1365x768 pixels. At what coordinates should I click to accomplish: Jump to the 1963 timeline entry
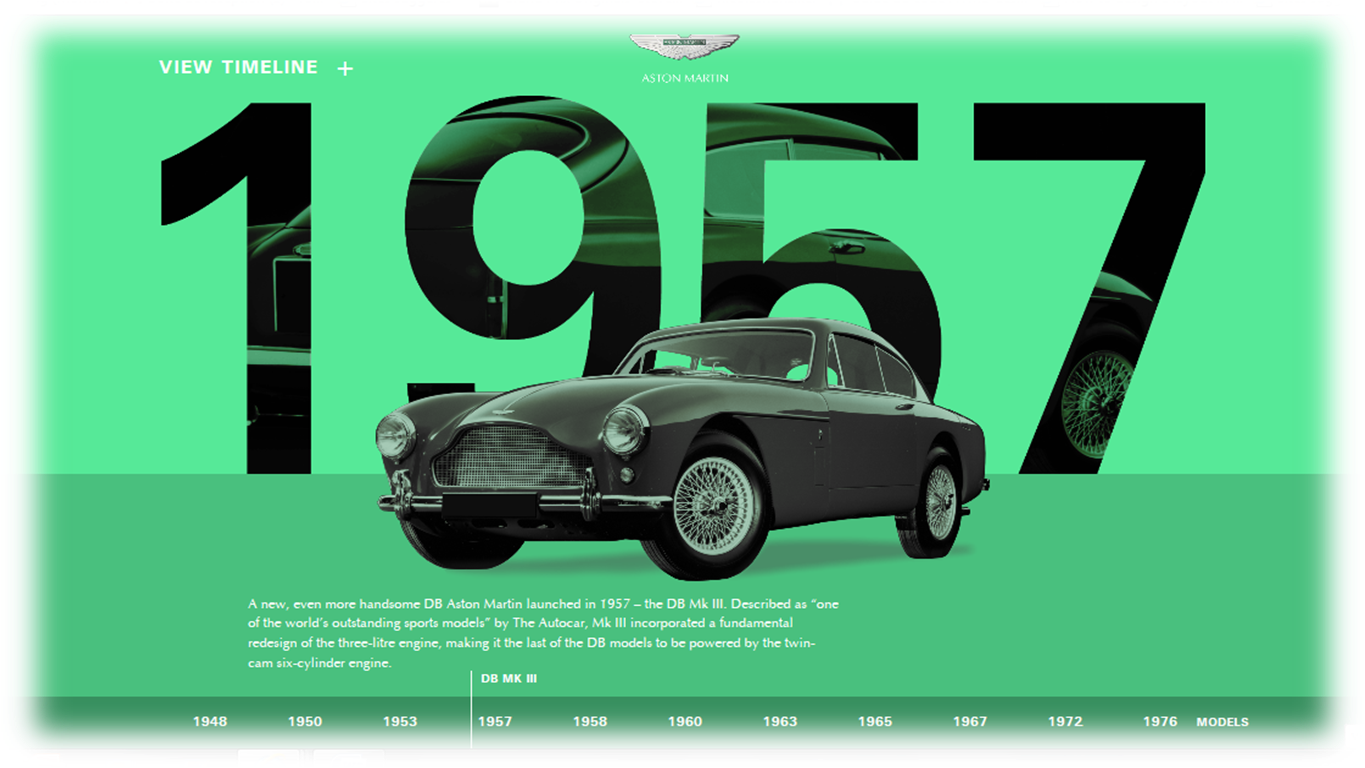tap(780, 721)
